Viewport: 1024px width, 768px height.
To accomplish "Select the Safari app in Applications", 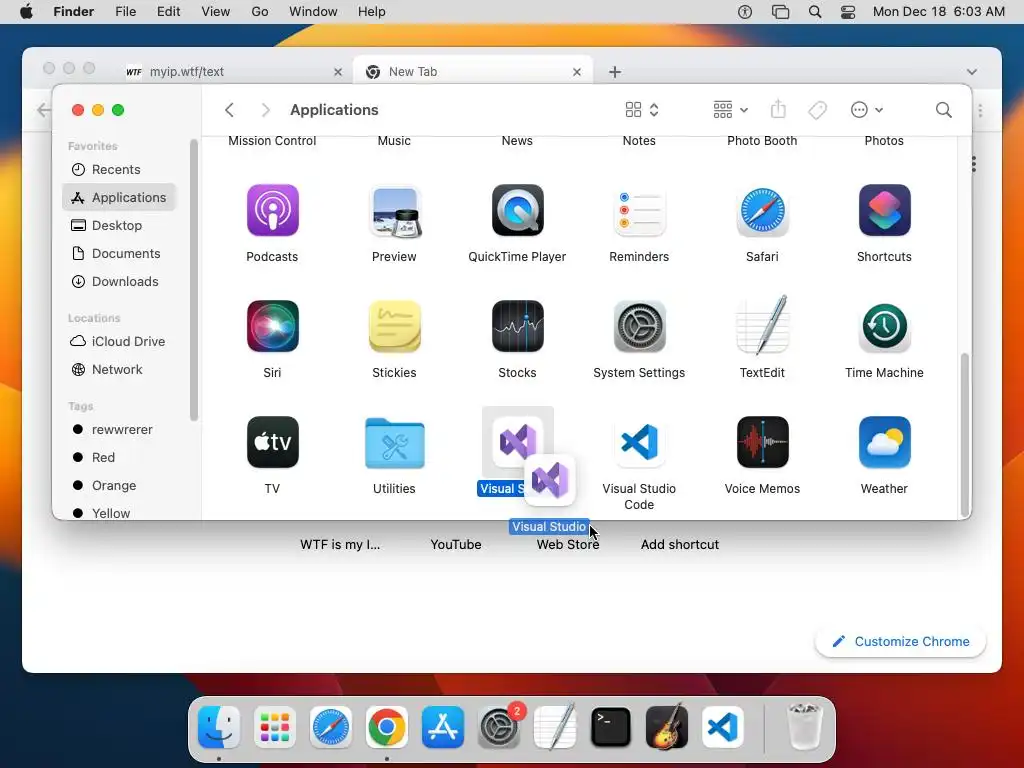I will click(x=762, y=210).
